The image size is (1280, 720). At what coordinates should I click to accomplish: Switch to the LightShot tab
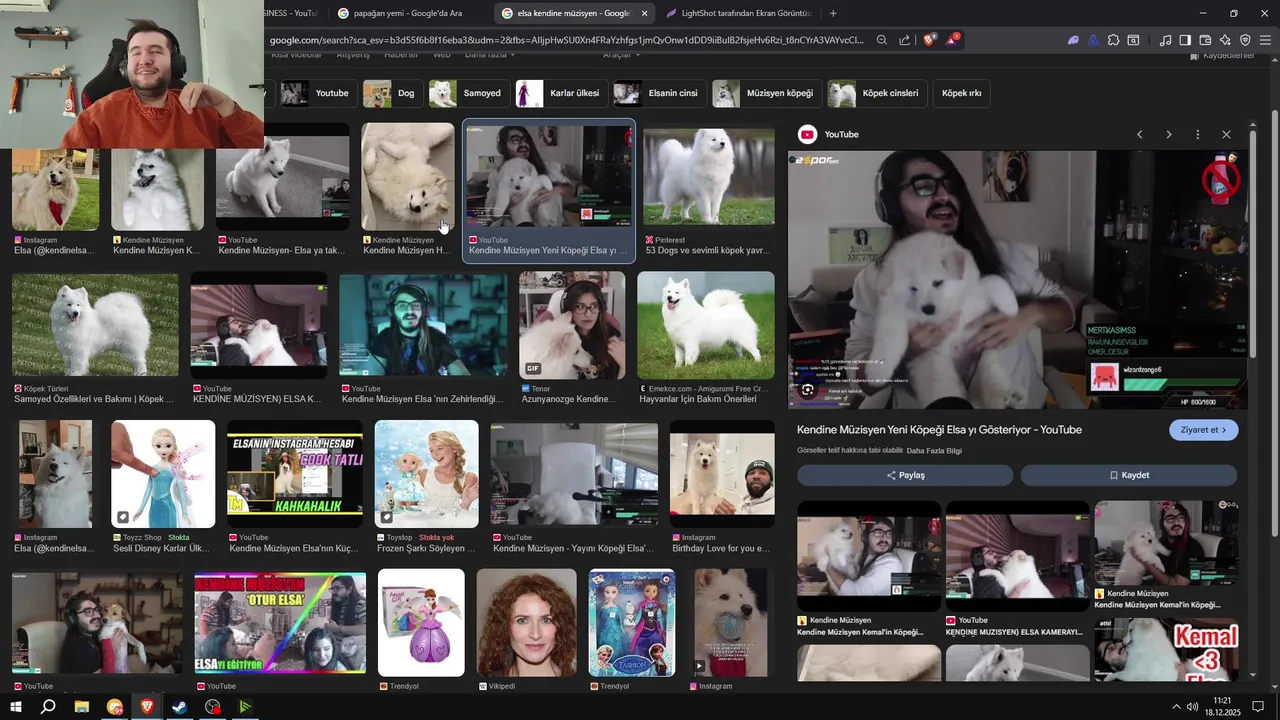(x=739, y=13)
